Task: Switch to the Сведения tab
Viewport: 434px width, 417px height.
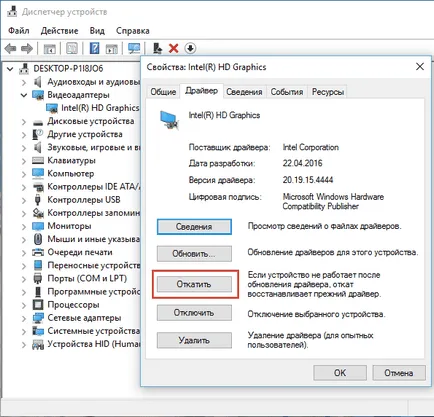Action: [x=244, y=92]
